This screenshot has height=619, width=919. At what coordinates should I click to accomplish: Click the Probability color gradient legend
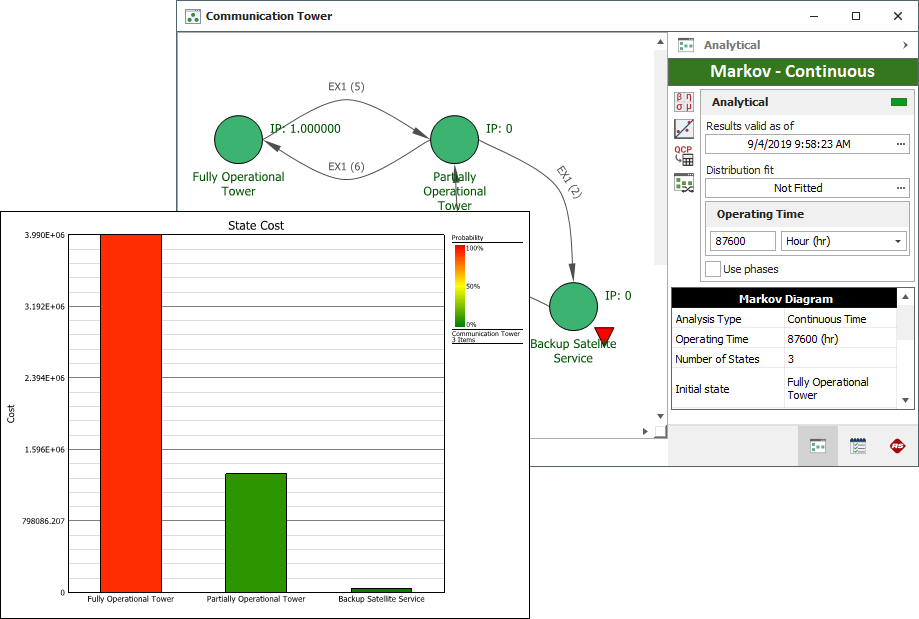click(x=460, y=285)
